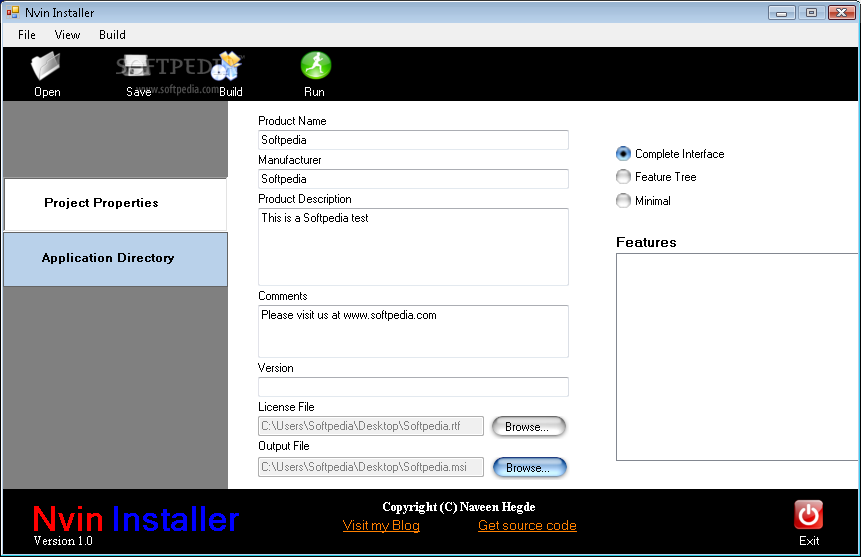The width and height of the screenshot is (861, 557).
Task: Select the Minimal radio button
Action: (623, 200)
